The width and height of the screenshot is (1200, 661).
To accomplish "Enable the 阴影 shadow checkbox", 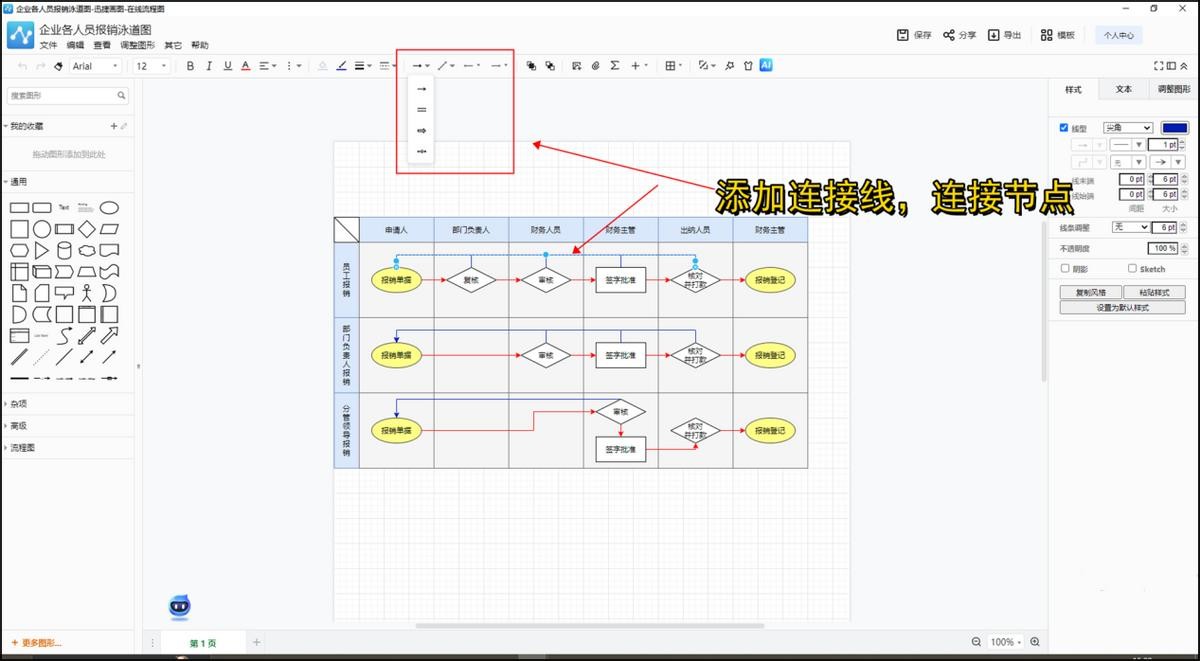I will pyautogui.click(x=1064, y=268).
